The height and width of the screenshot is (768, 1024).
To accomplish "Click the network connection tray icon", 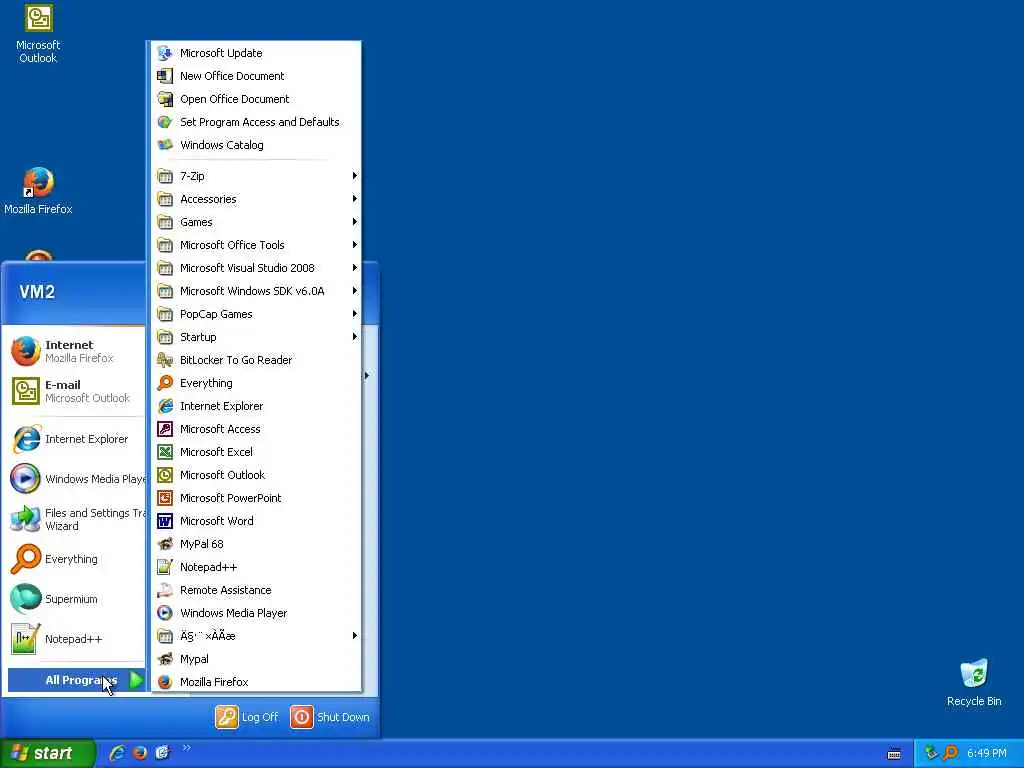I will pyautogui.click(x=931, y=753).
